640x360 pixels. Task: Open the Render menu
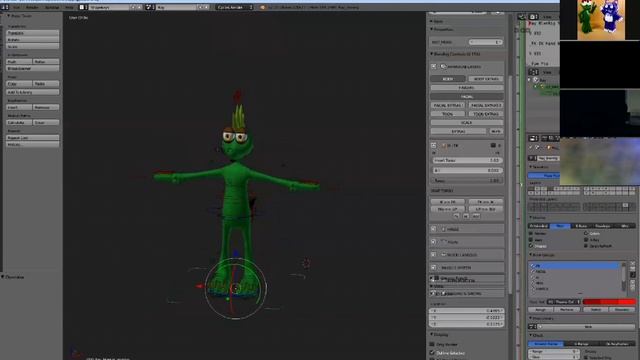coord(32,7)
